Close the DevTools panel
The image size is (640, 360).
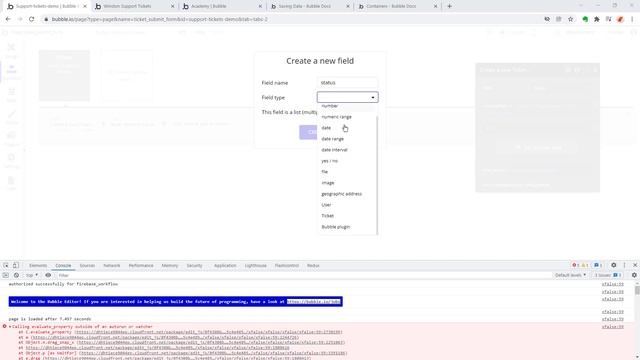click(635, 265)
